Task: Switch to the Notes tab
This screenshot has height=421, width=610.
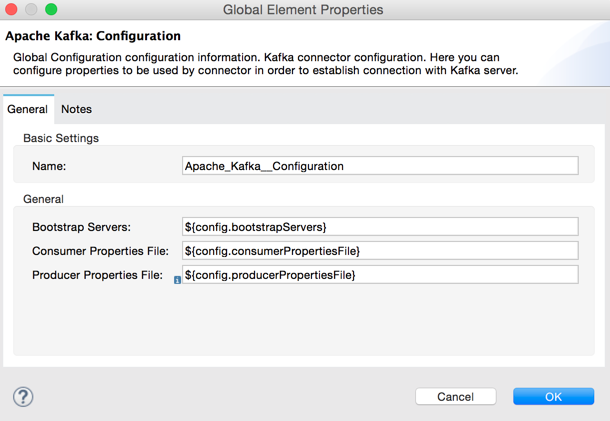Action: (76, 109)
